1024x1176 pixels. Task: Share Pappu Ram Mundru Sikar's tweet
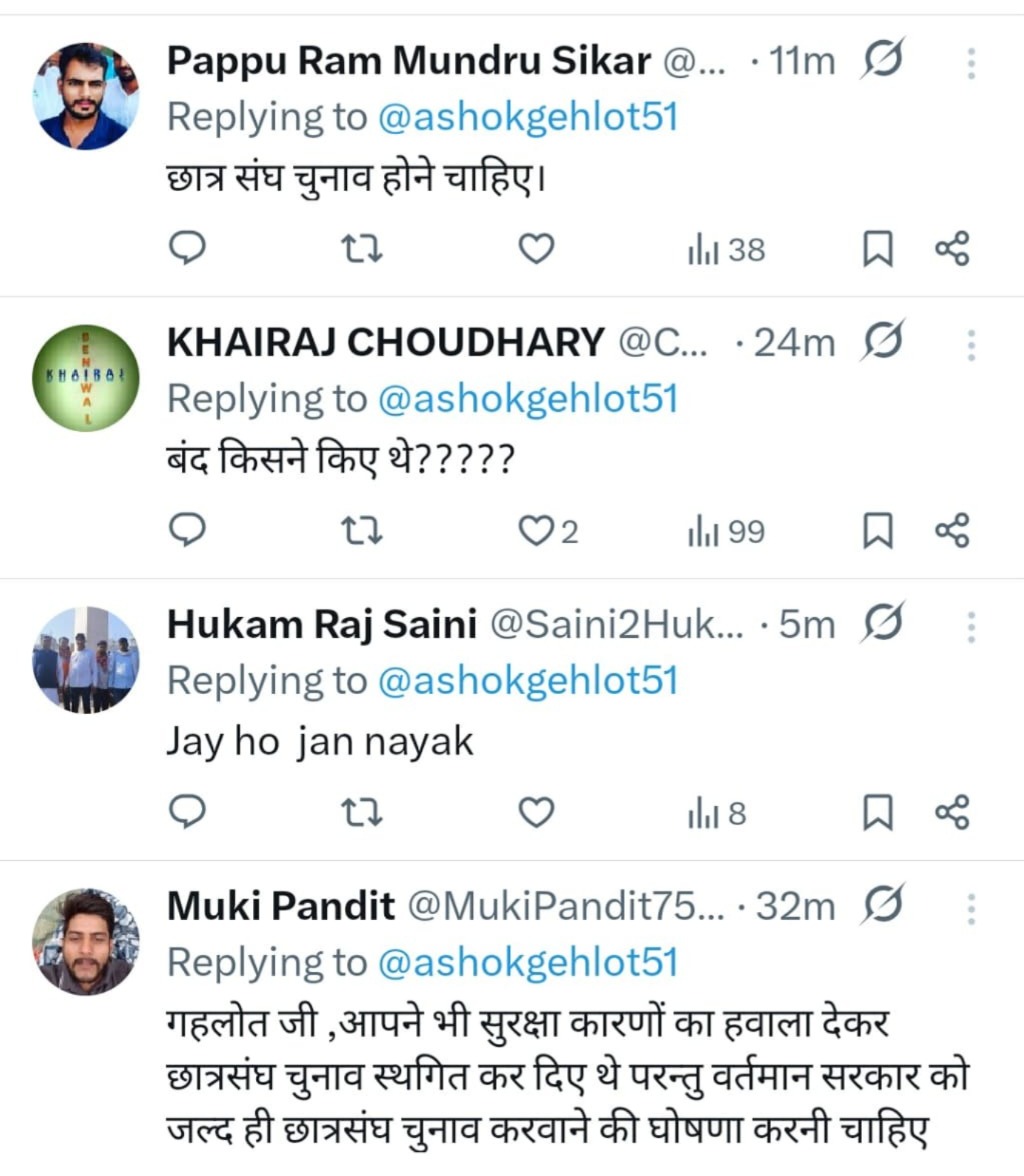pyautogui.click(x=952, y=248)
